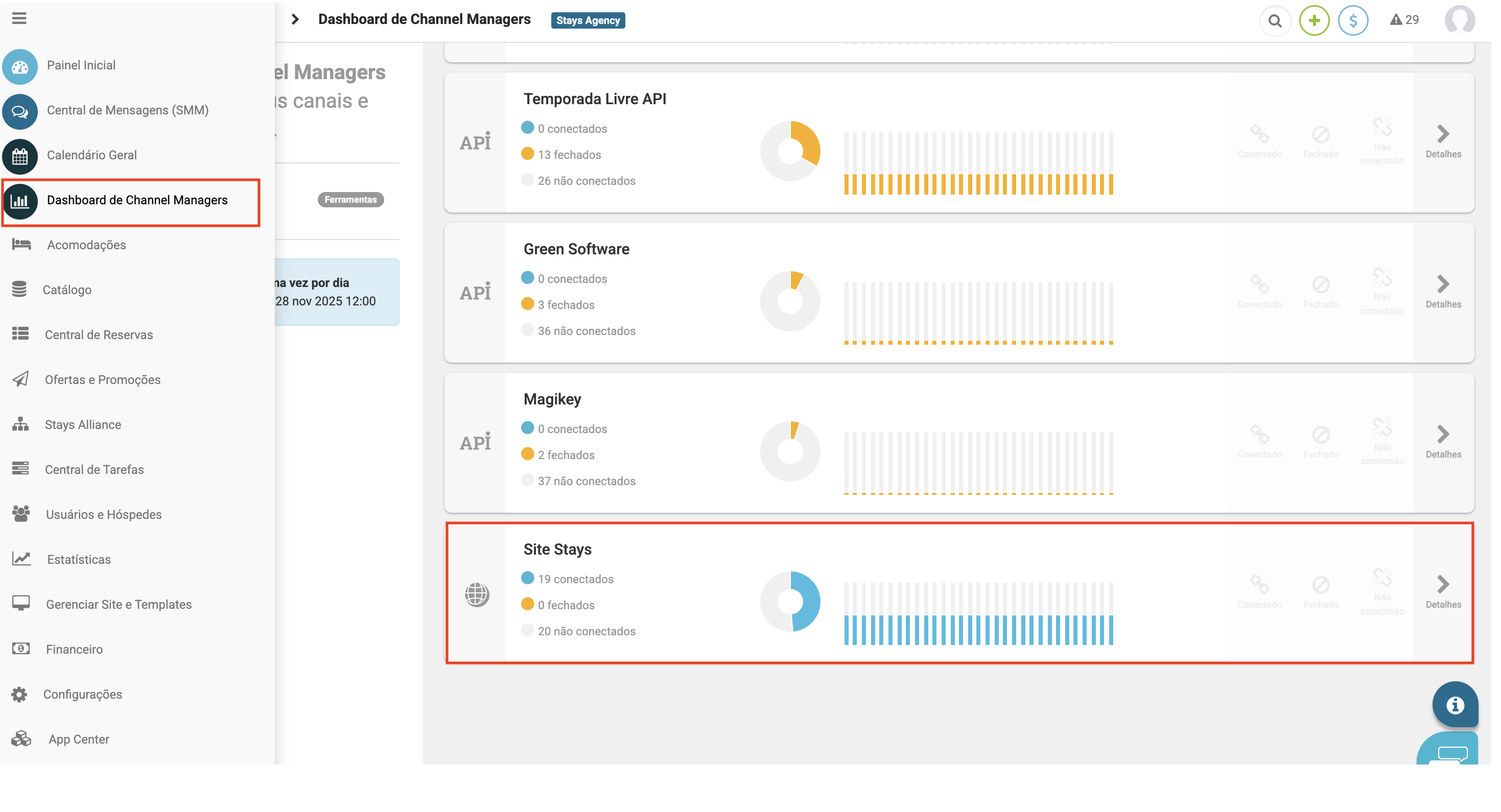Screen dimensions: 1501x812
Task: Click the green plus add button
Action: point(1314,21)
